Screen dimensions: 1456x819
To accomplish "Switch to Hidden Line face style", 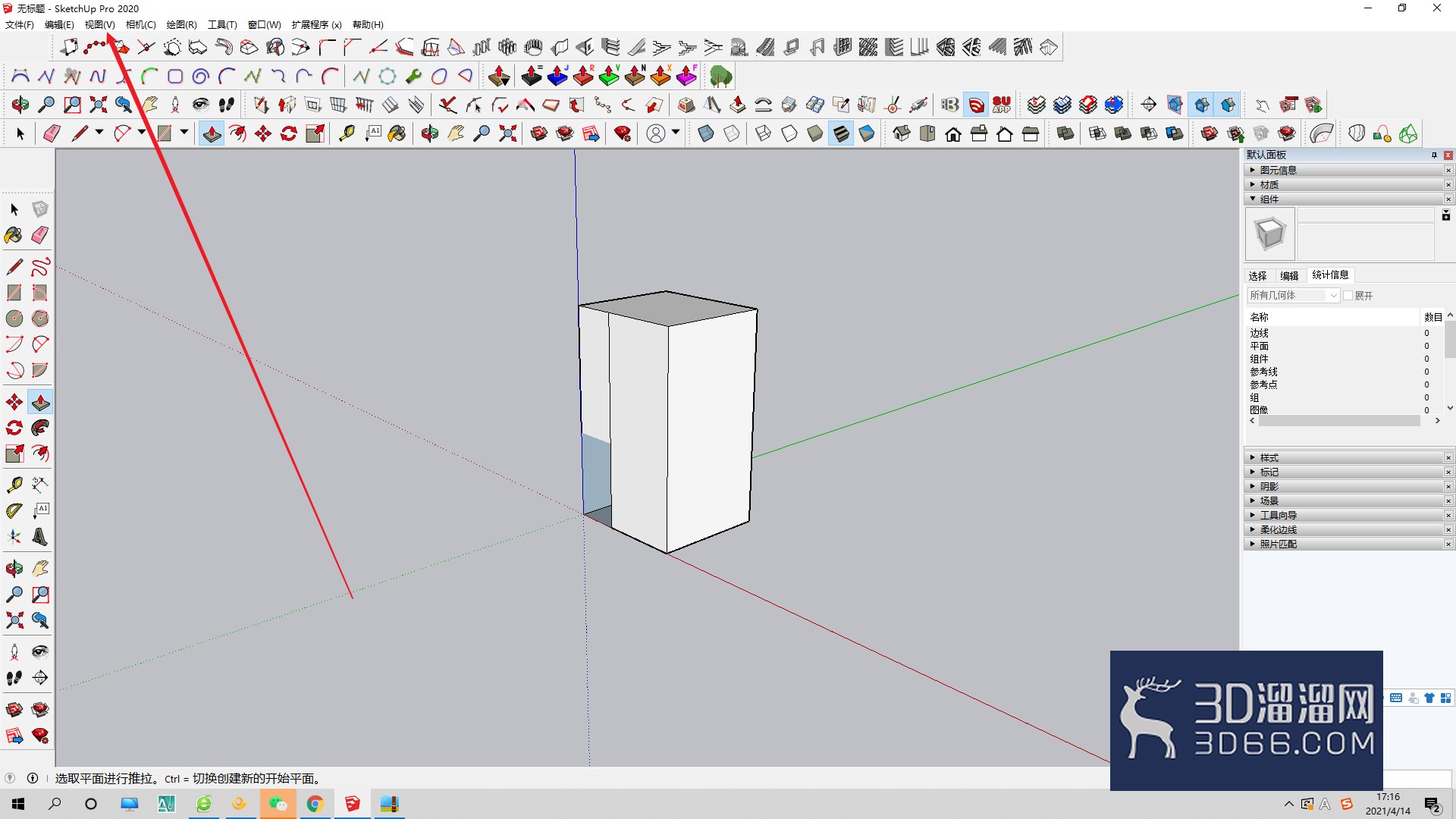I will click(x=789, y=134).
